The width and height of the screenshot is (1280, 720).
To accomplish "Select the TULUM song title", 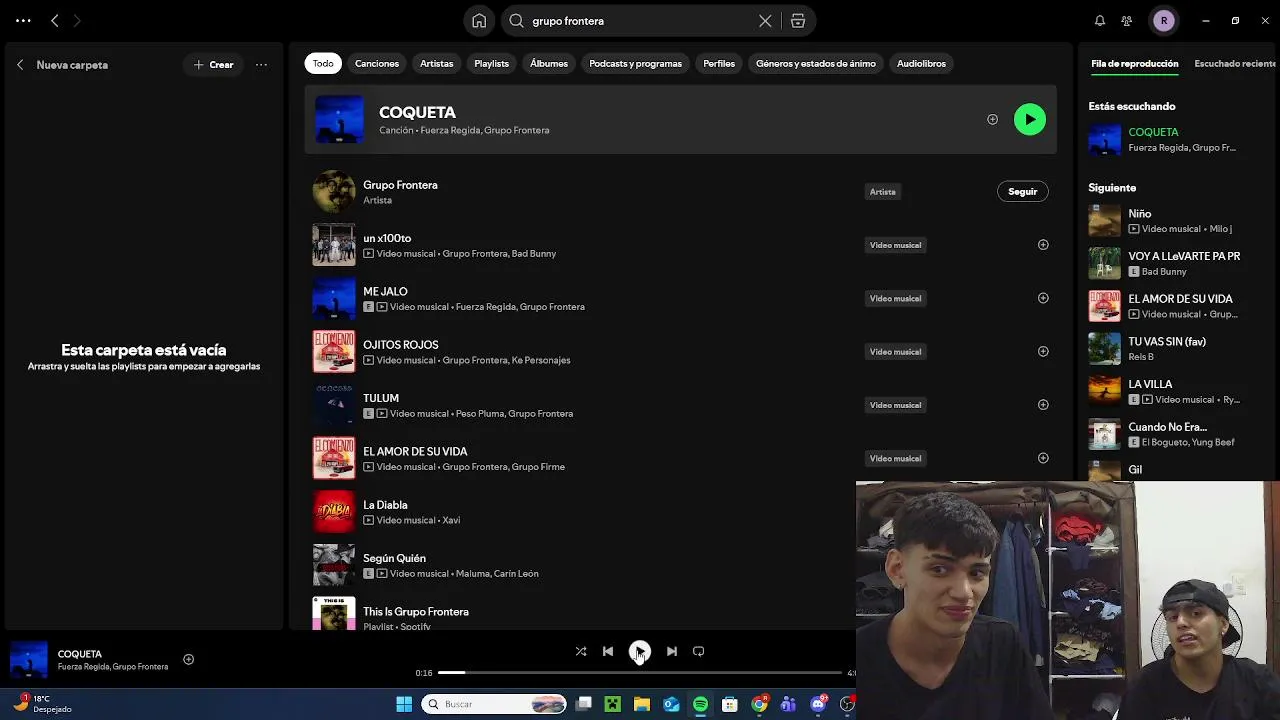I will [x=381, y=398].
